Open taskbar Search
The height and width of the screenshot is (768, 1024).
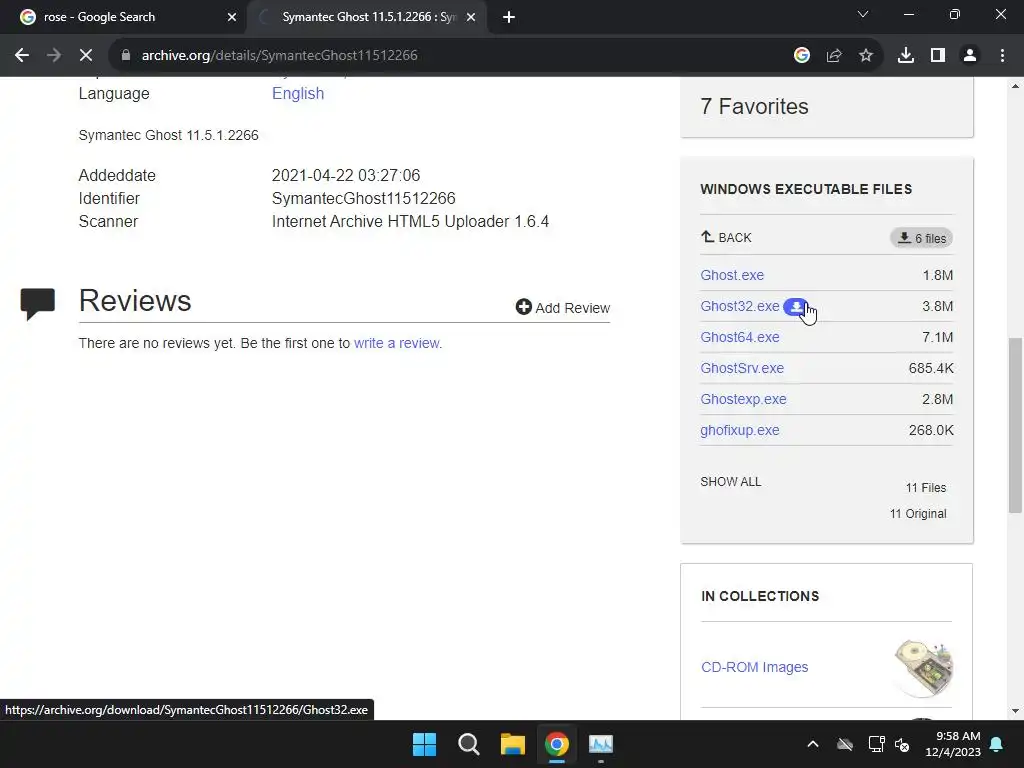click(x=468, y=744)
